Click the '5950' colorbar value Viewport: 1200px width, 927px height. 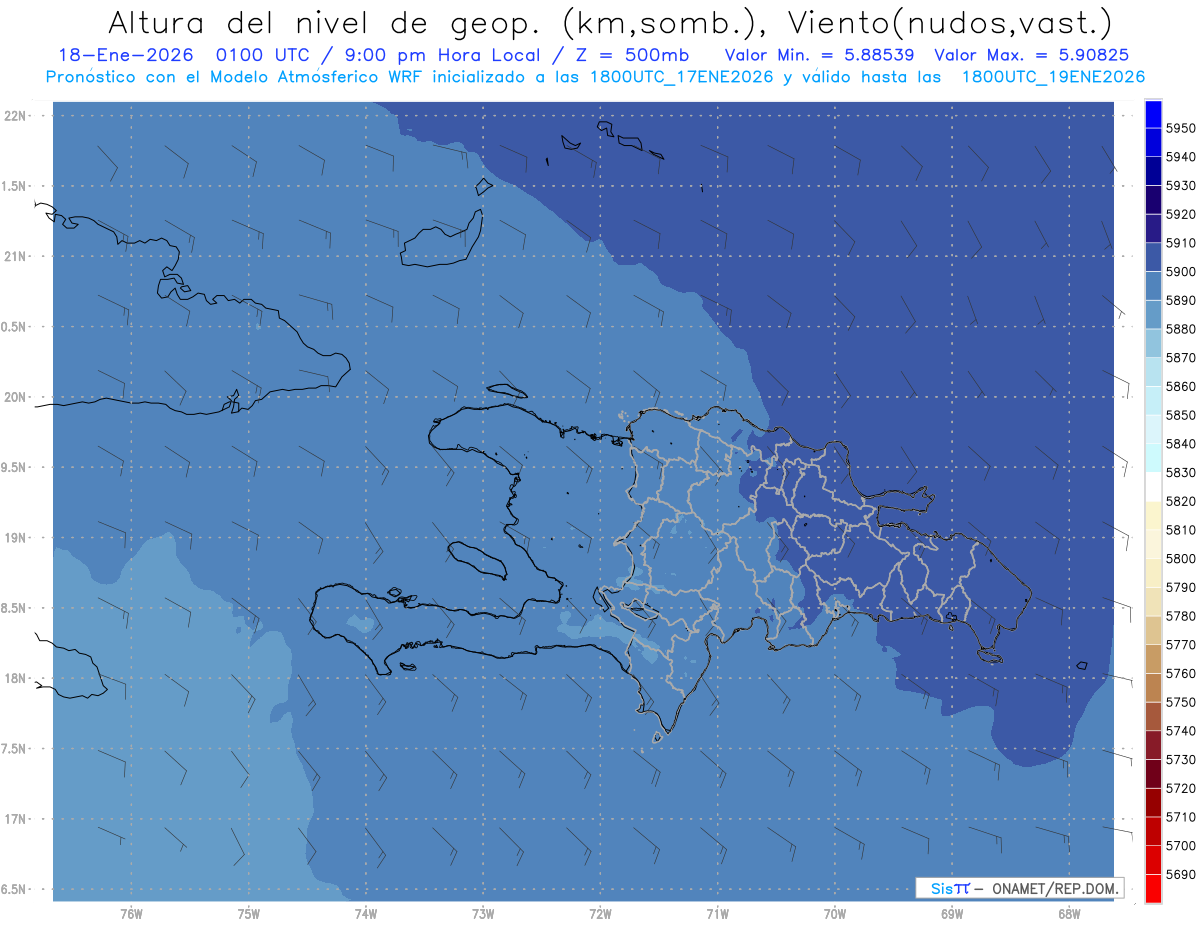1180,129
